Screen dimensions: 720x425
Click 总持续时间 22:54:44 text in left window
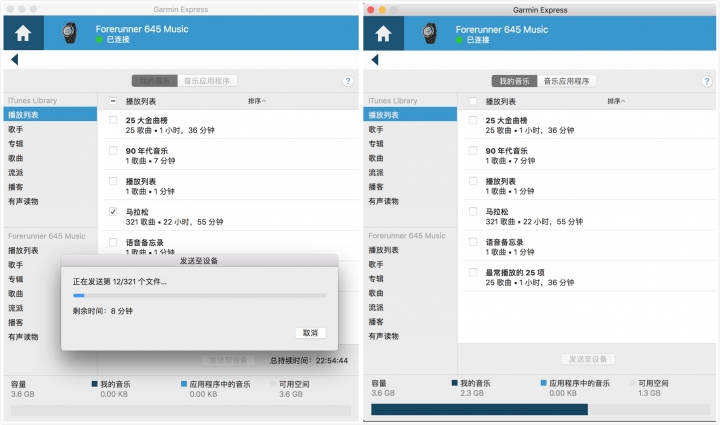pos(309,361)
